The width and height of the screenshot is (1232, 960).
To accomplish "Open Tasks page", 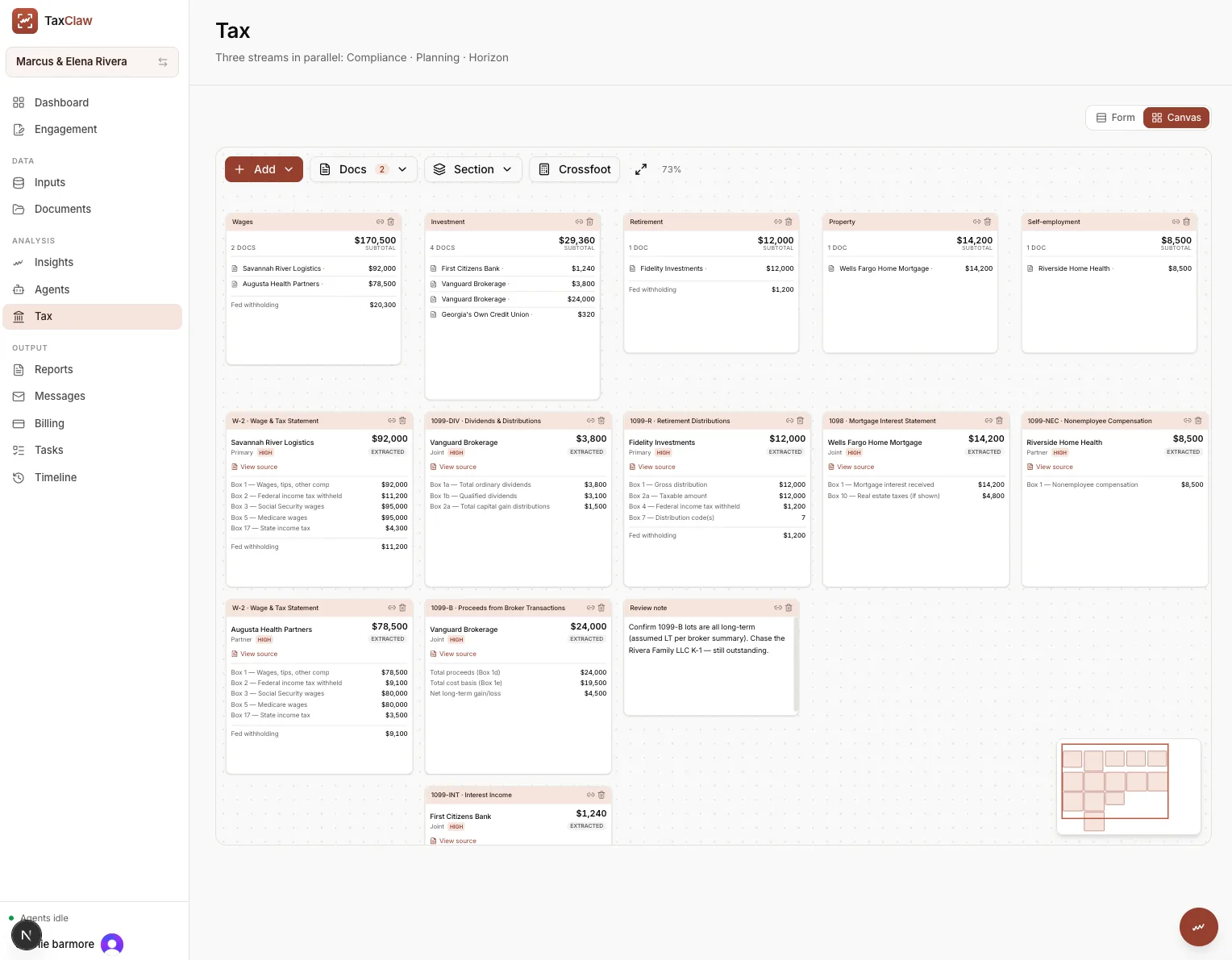I will pos(92,450).
